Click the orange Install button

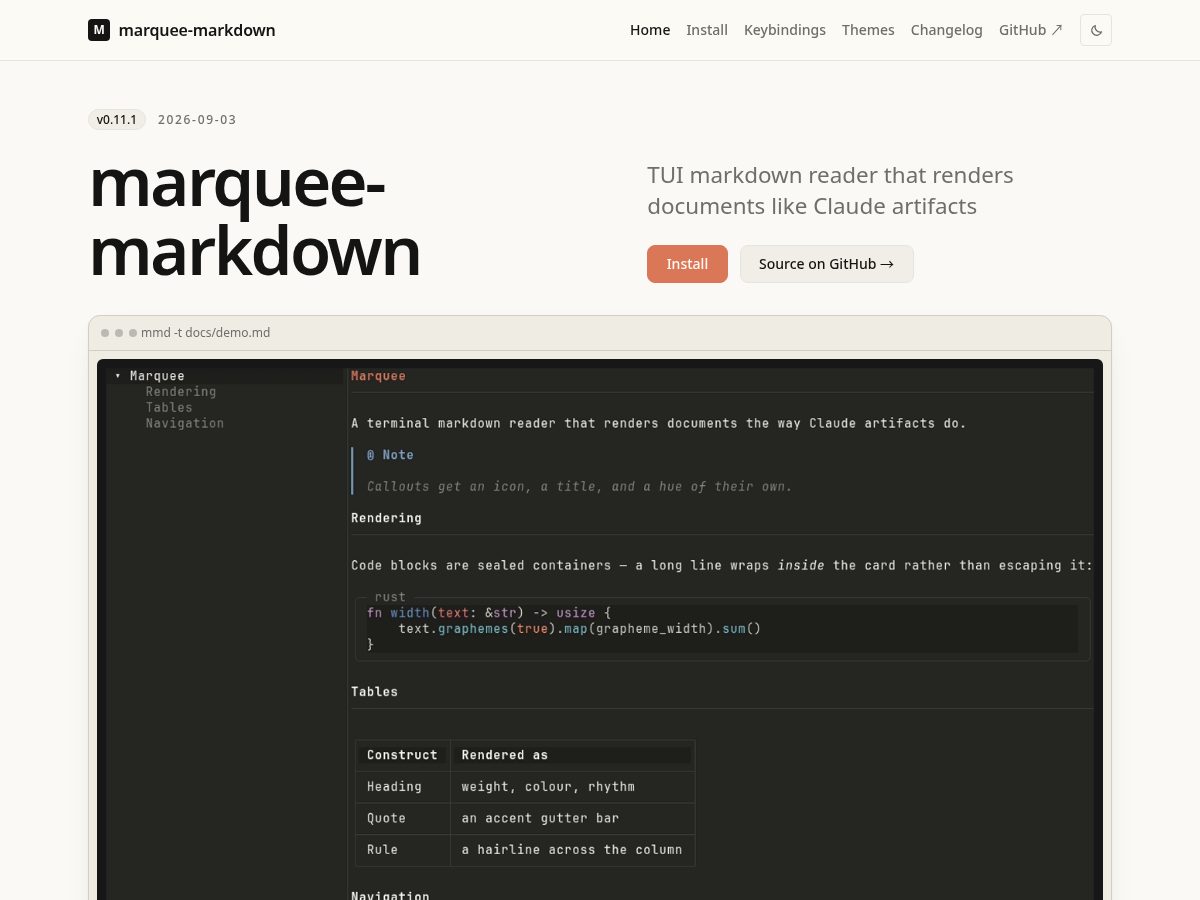coord(687,264)
